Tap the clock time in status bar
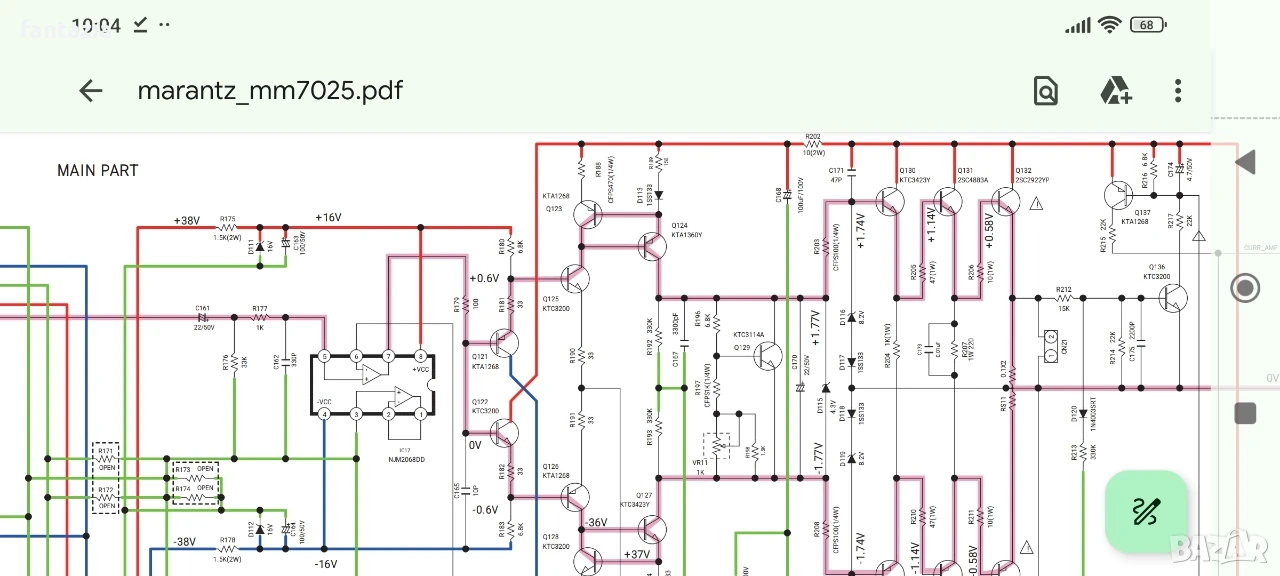The width and height of the screenshot is (1280, 576). pos(96,25)
